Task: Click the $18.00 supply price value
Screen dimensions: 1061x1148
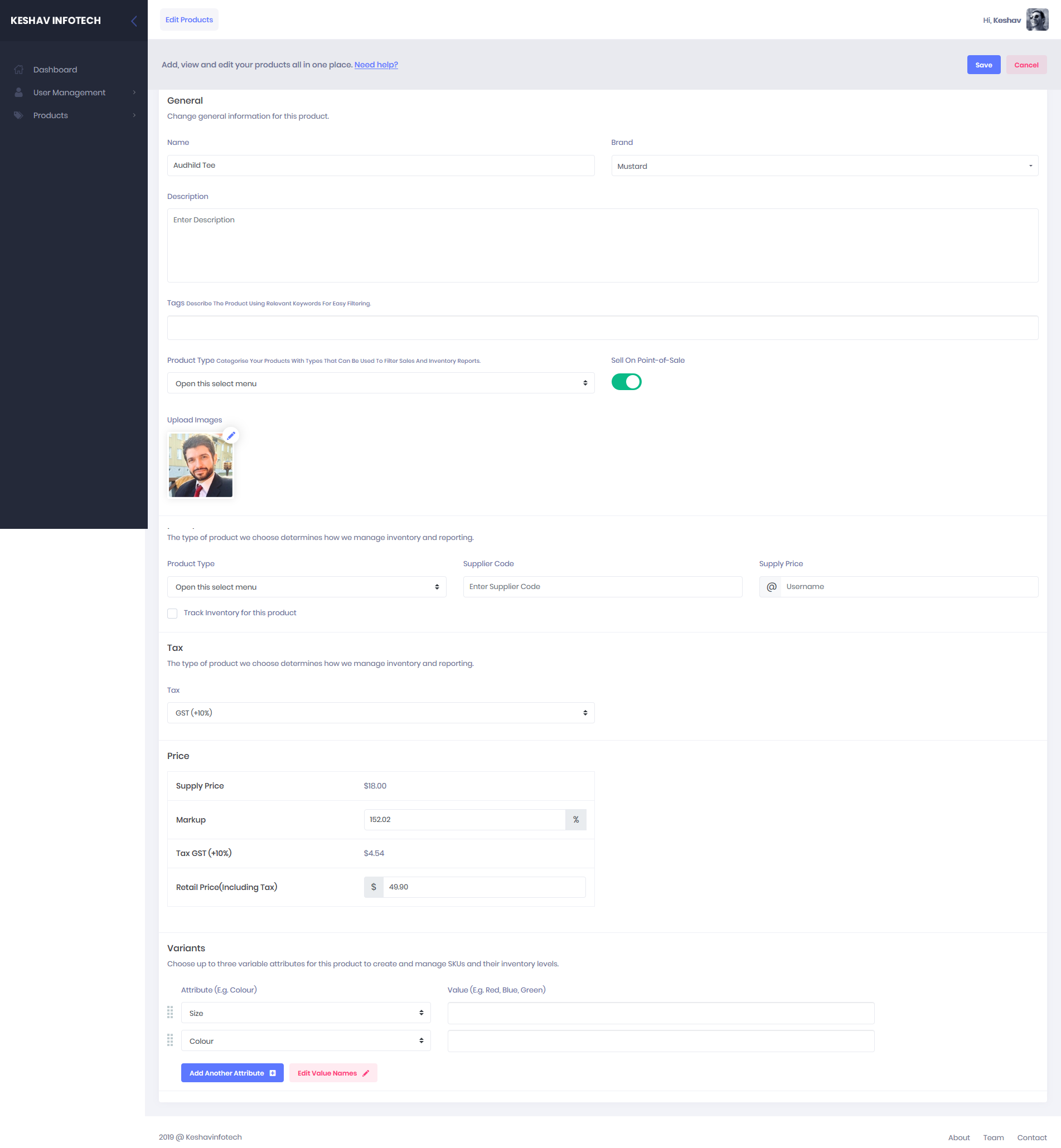Action: 375,786
